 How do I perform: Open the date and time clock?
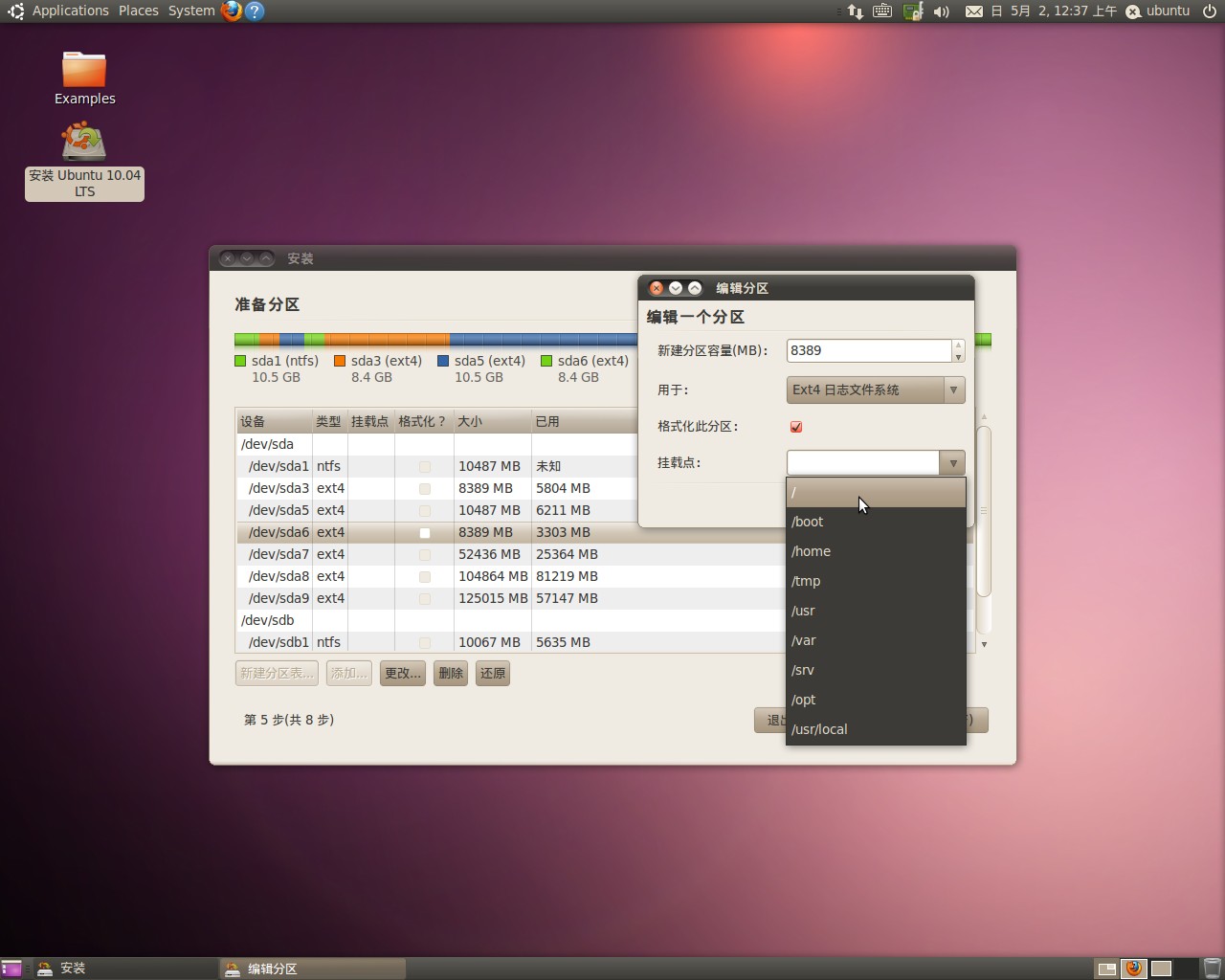(x=1054, y=11)
